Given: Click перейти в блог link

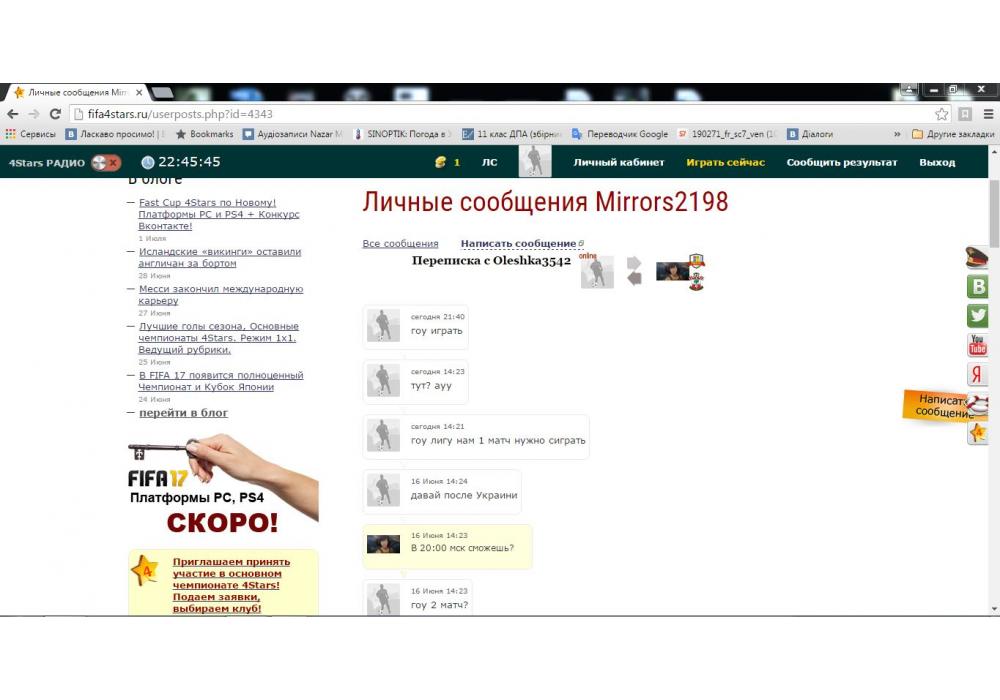Looking at the screenshot, I should pos(183,412).
